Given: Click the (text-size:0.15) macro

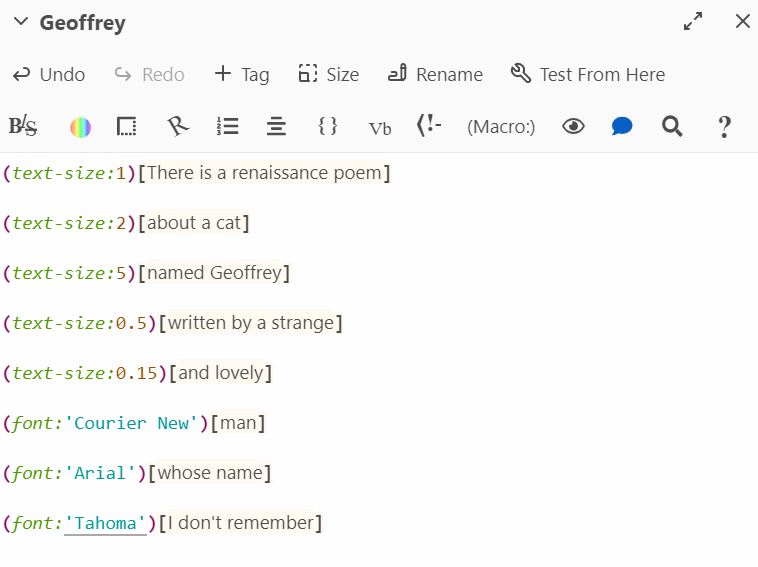Looking at the screenshot, I should tap(85, 373).
